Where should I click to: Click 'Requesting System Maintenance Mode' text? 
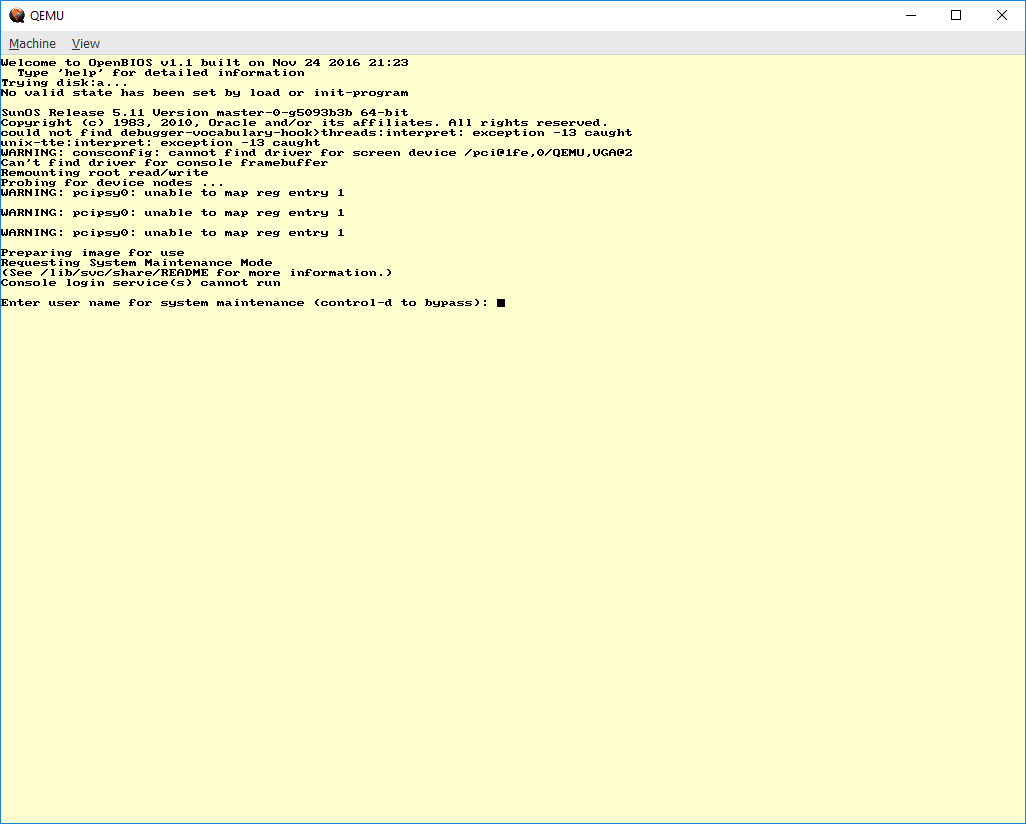pyautogui.click(x=137, y=262)
